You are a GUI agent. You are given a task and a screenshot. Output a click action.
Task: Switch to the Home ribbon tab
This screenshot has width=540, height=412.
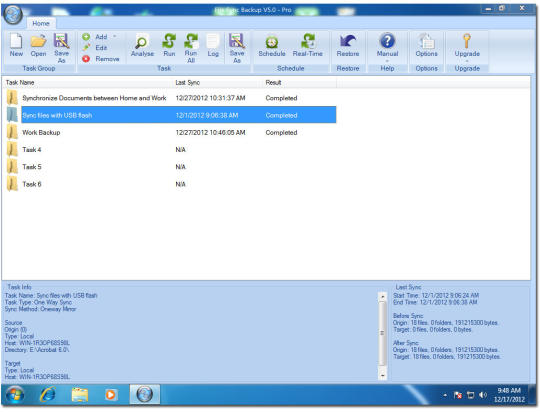[41, 23]
